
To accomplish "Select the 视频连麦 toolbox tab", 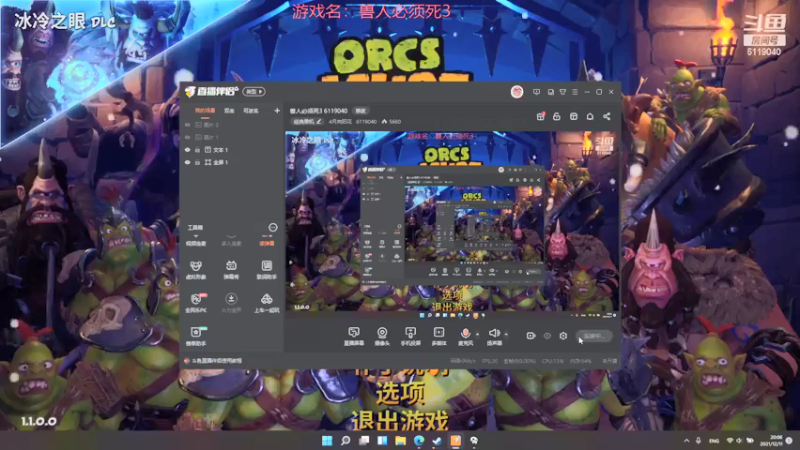I will [x=196, y=243].
